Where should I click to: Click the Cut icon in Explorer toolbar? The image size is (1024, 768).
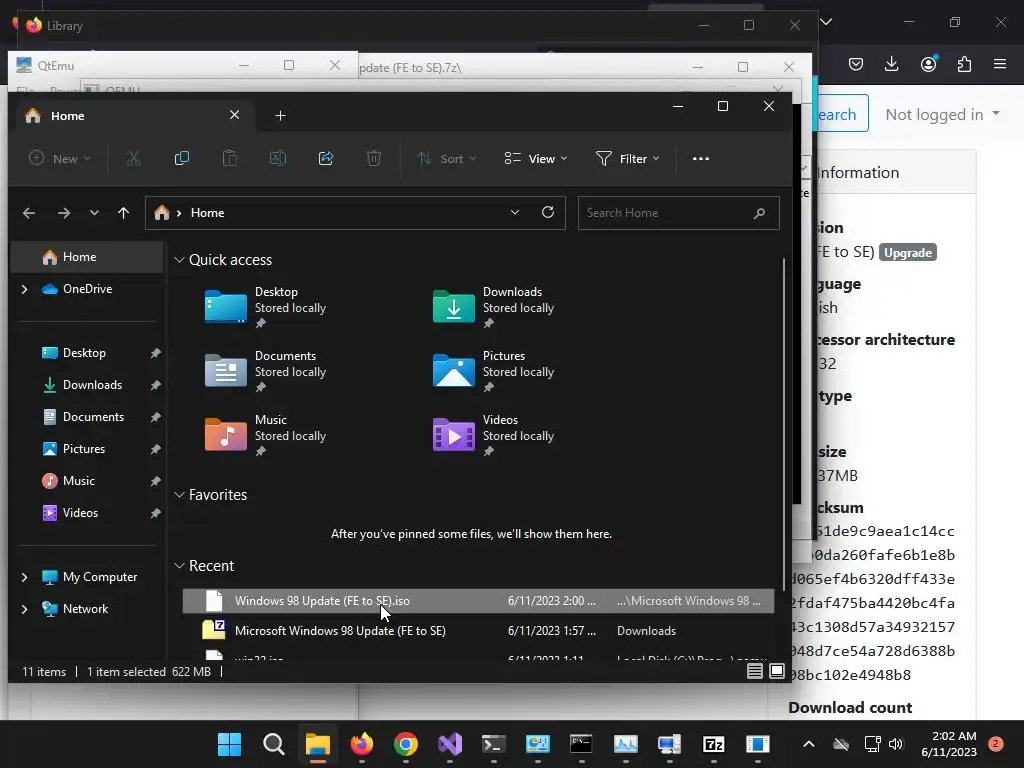[133, 158]
